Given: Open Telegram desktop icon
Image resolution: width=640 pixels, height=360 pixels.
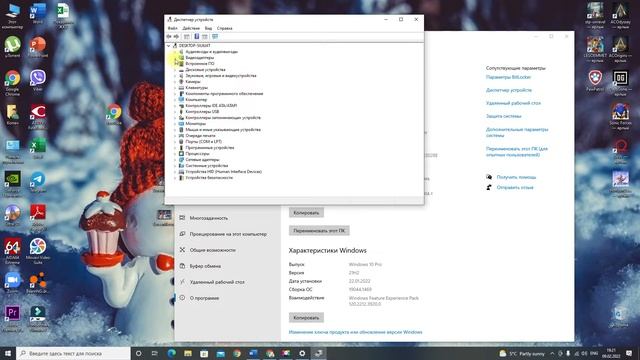Looking at the screenshot, I should point(38,182).
